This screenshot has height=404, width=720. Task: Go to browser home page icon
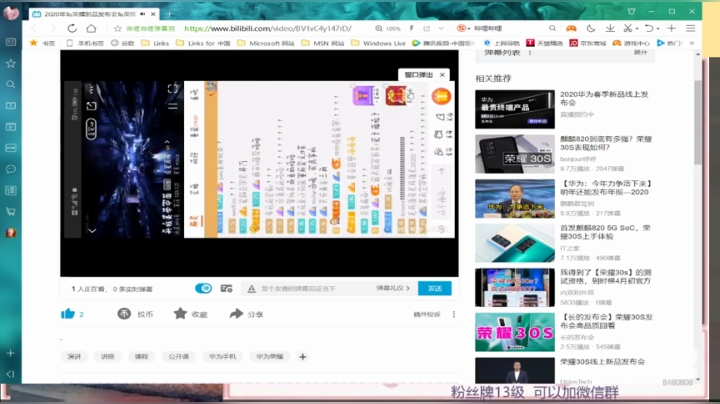91,28
